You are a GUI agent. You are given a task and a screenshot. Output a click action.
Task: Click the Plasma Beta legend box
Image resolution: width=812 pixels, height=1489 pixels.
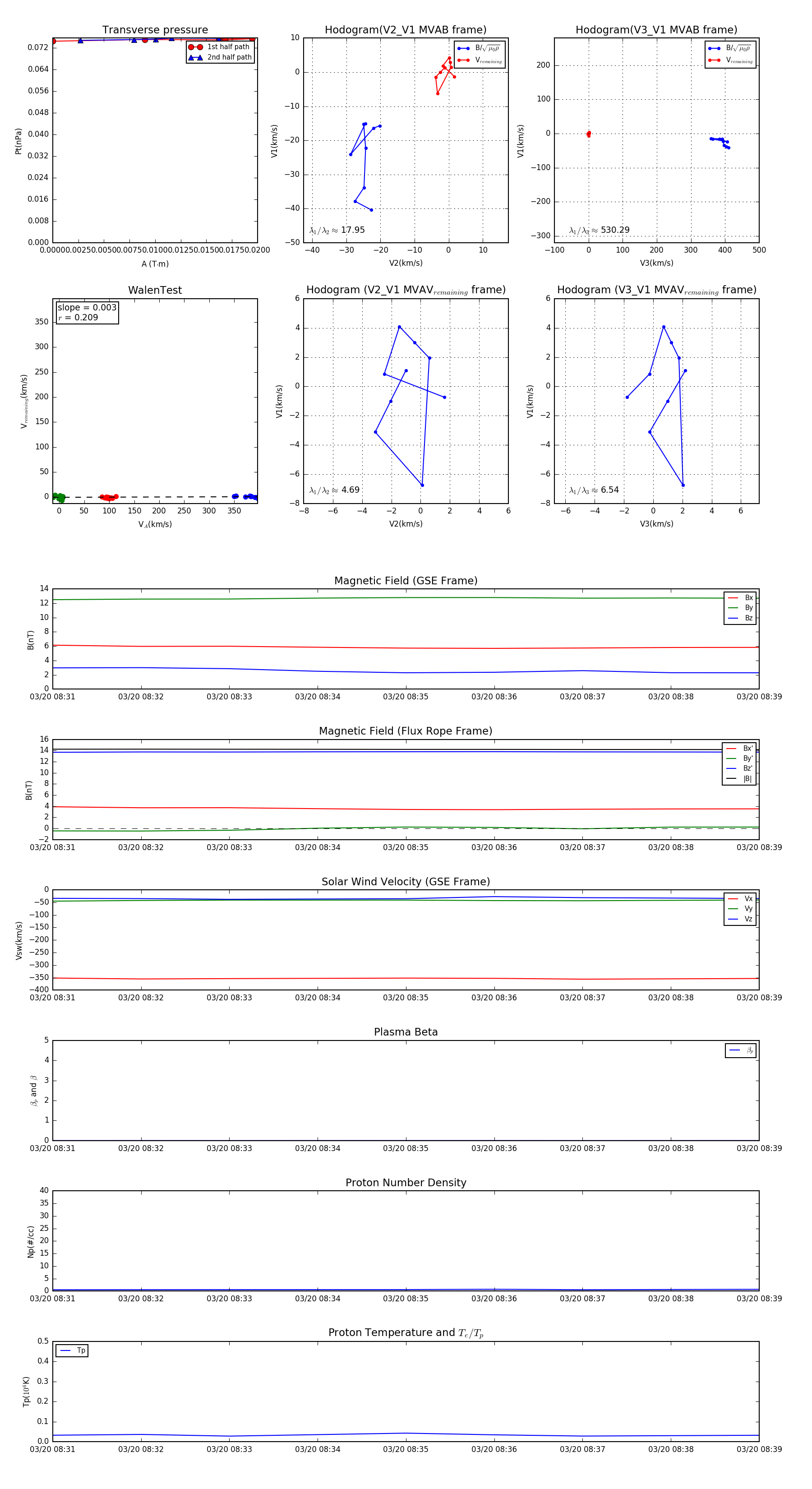(x=740, y=1050)
